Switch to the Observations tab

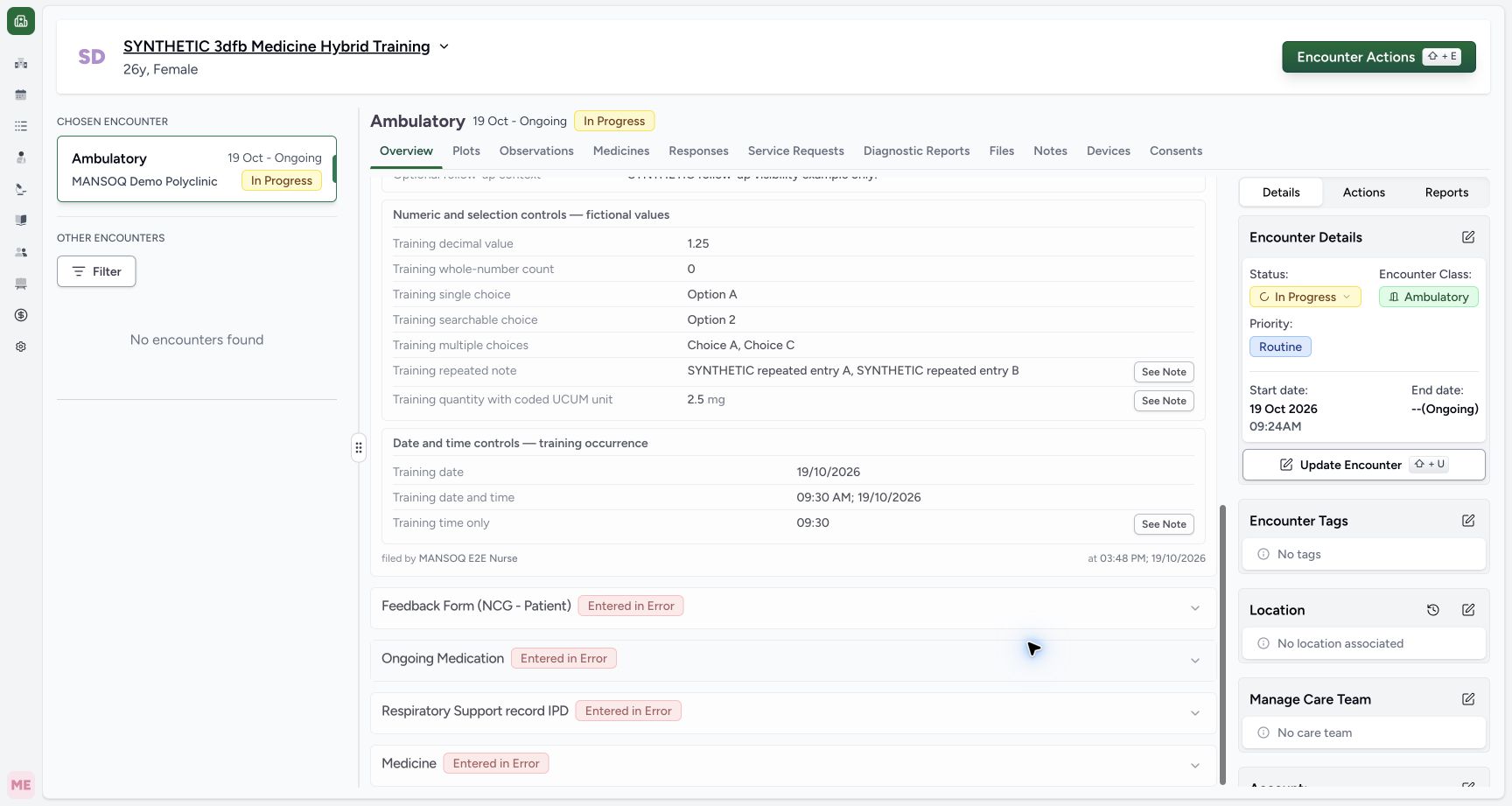pos(536,151)
